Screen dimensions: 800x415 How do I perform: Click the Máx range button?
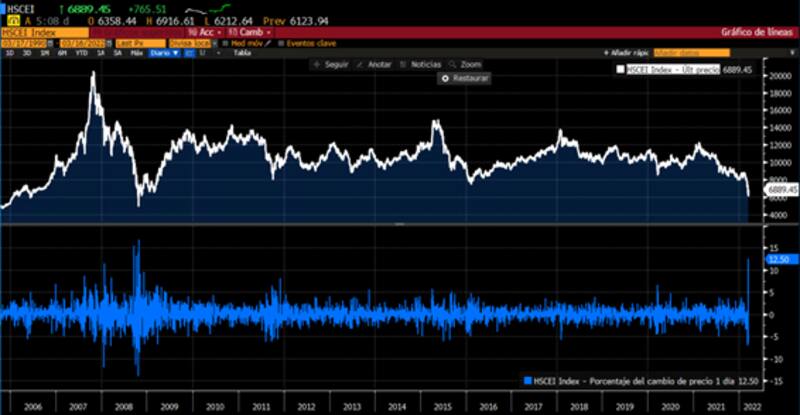point(136,53)
